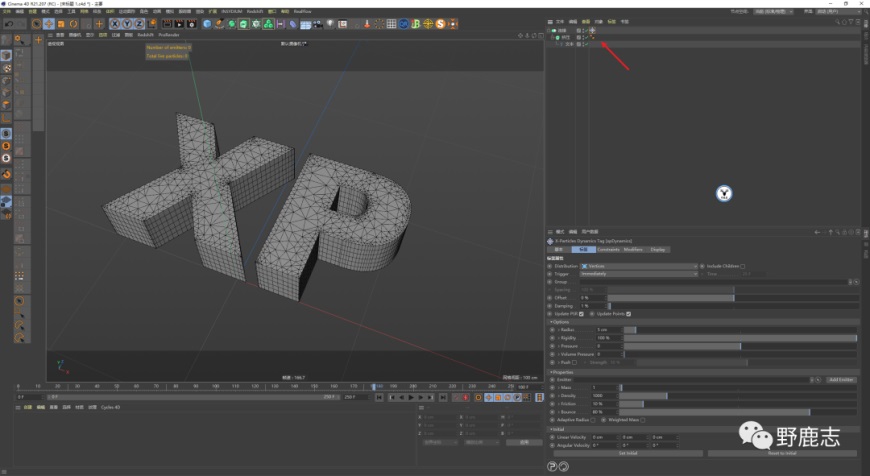Expand the Radius parameter arrow
Image resolution: width=870 pixels, height=476 pixels.
(x=559, y=330)
